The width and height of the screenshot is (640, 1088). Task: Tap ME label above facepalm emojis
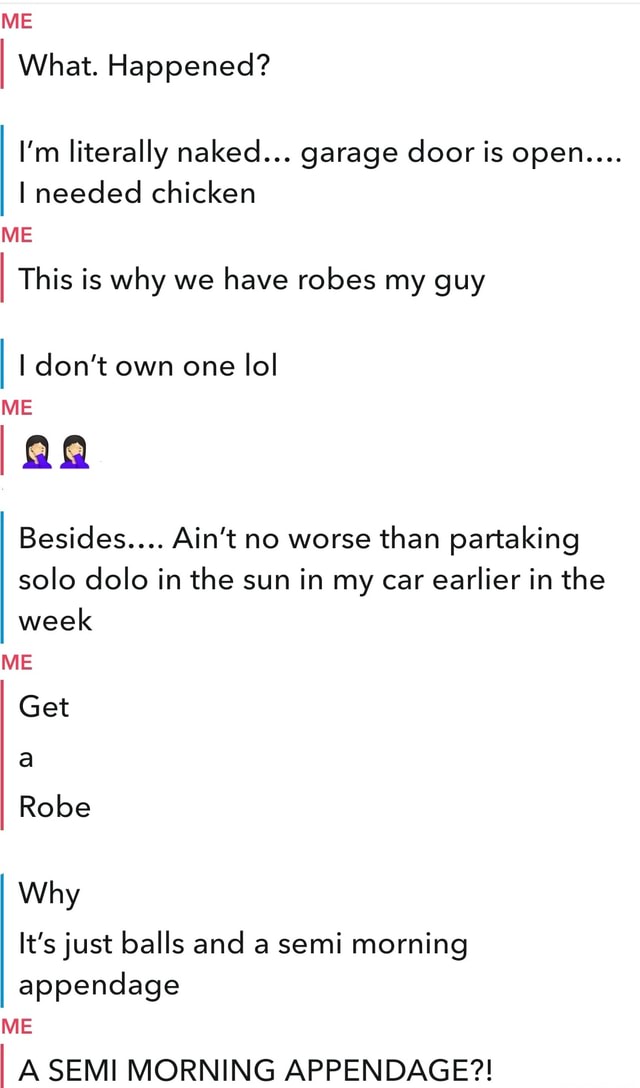pyautogui.click(x=17, y=407)
